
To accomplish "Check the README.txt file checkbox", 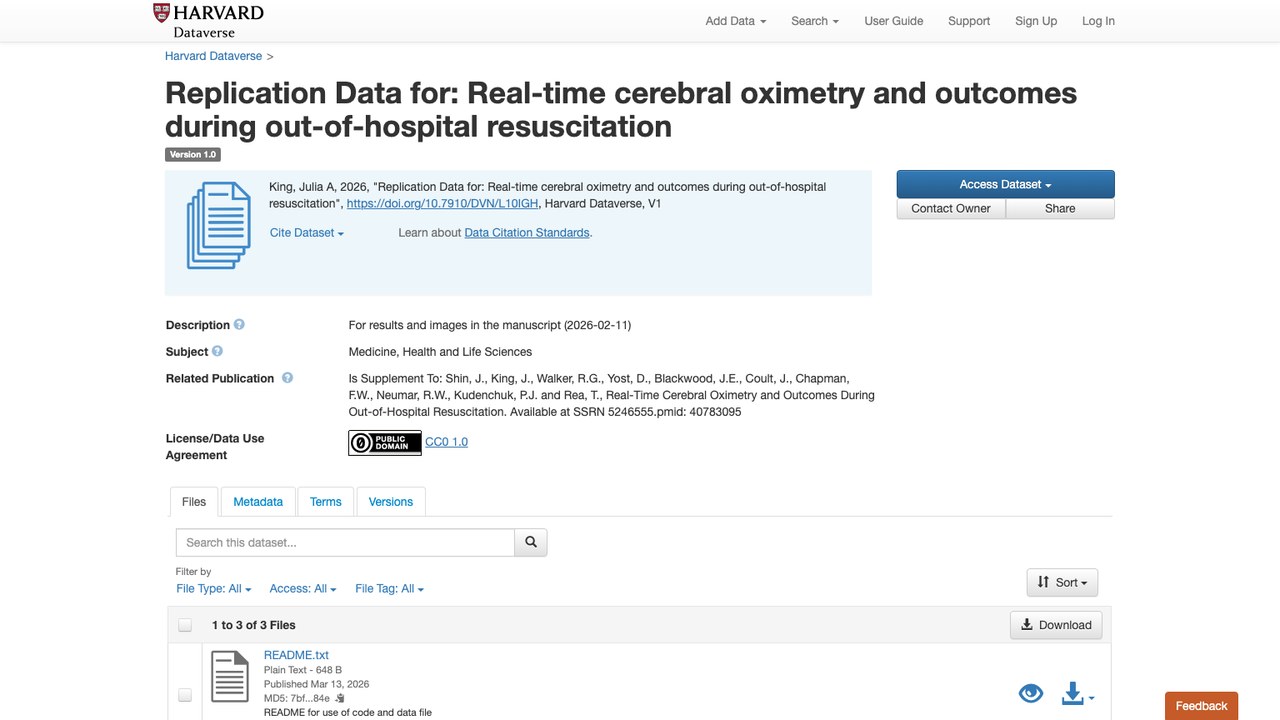I will point(185,695).
